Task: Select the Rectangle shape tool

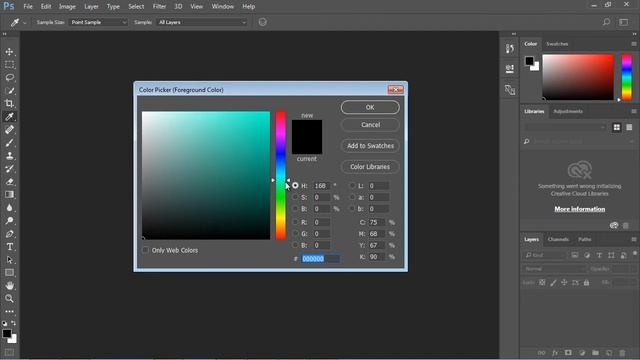Action: point(9,273)
